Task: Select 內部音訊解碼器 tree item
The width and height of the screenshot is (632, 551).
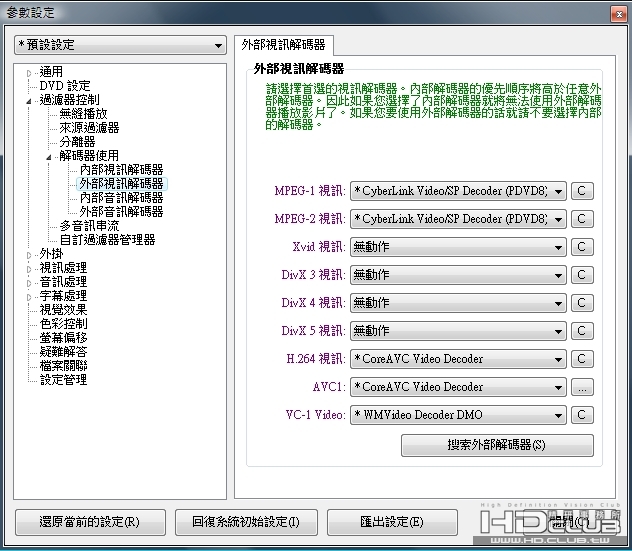Action: click(121, 198)
